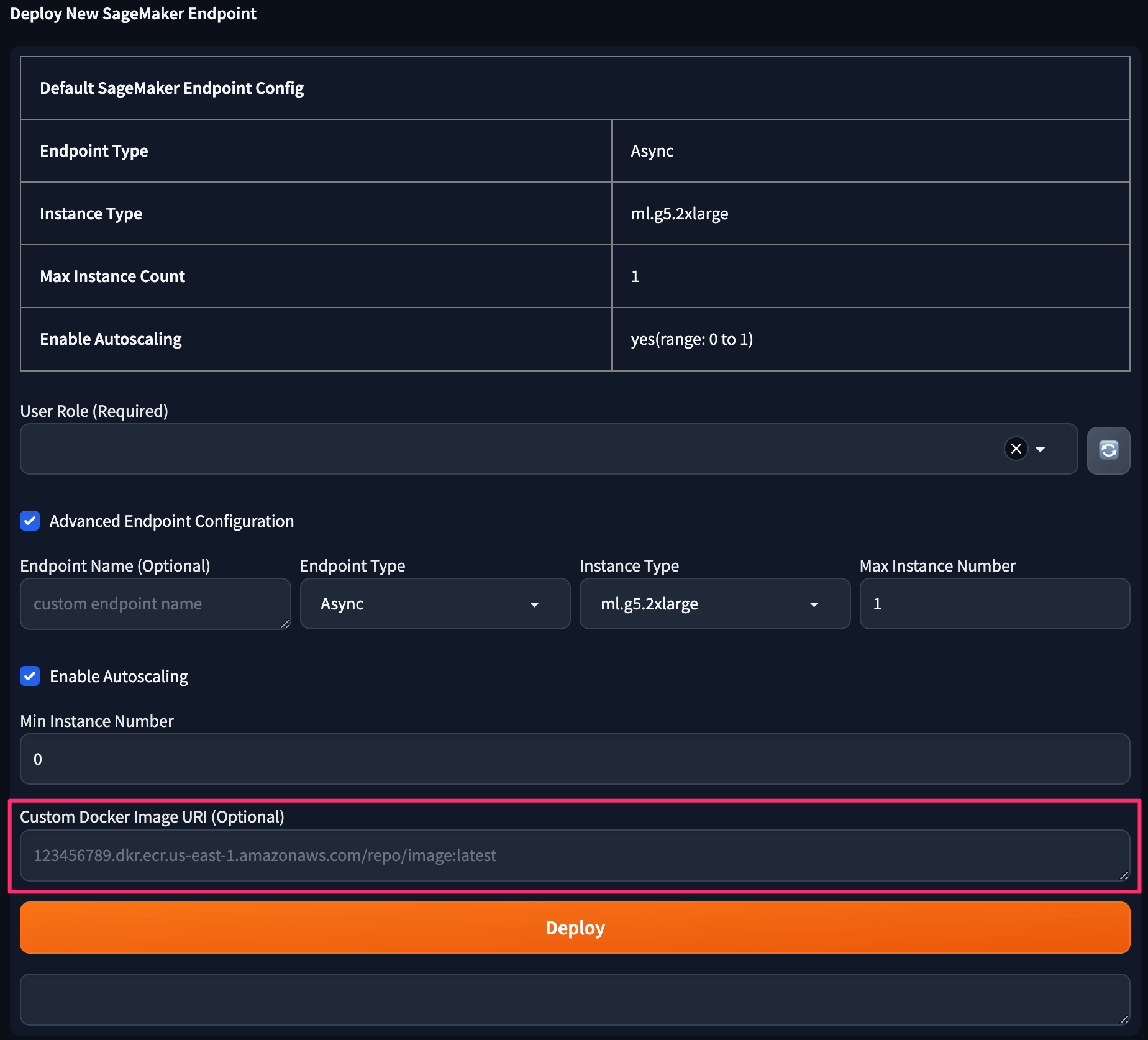Click the ml.g5.2xlarge cell in config table

tap(680, 214)
